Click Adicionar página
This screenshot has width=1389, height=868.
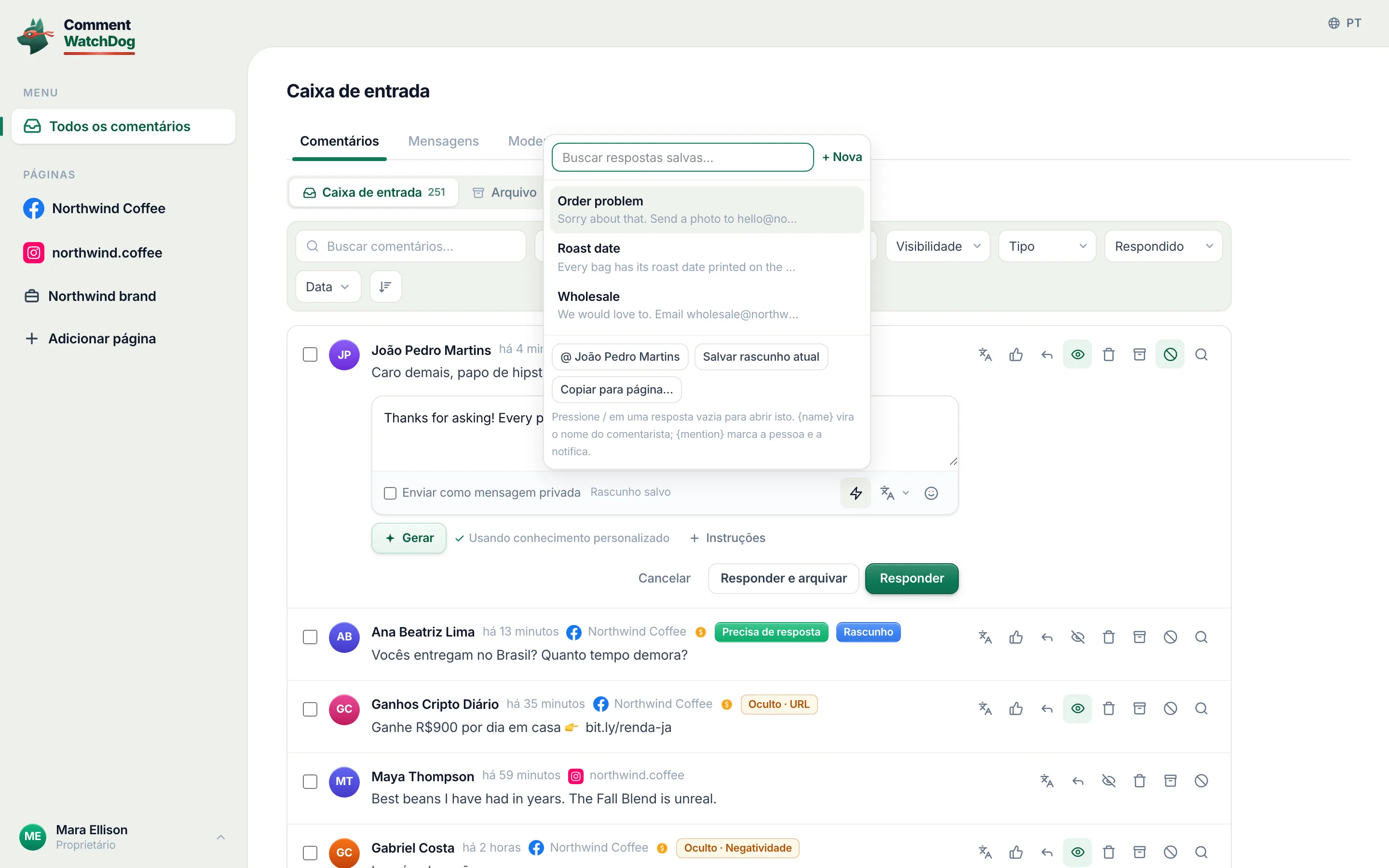click(90, 339)
